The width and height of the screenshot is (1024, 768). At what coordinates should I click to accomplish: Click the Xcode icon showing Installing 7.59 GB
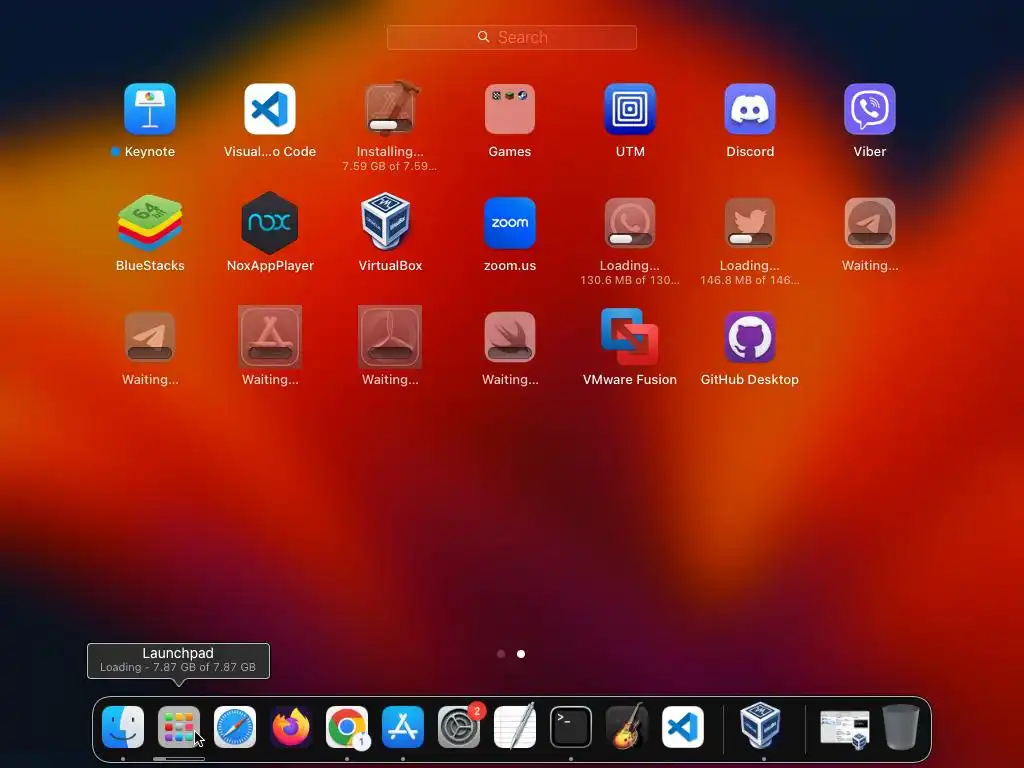tap(390, 109)
